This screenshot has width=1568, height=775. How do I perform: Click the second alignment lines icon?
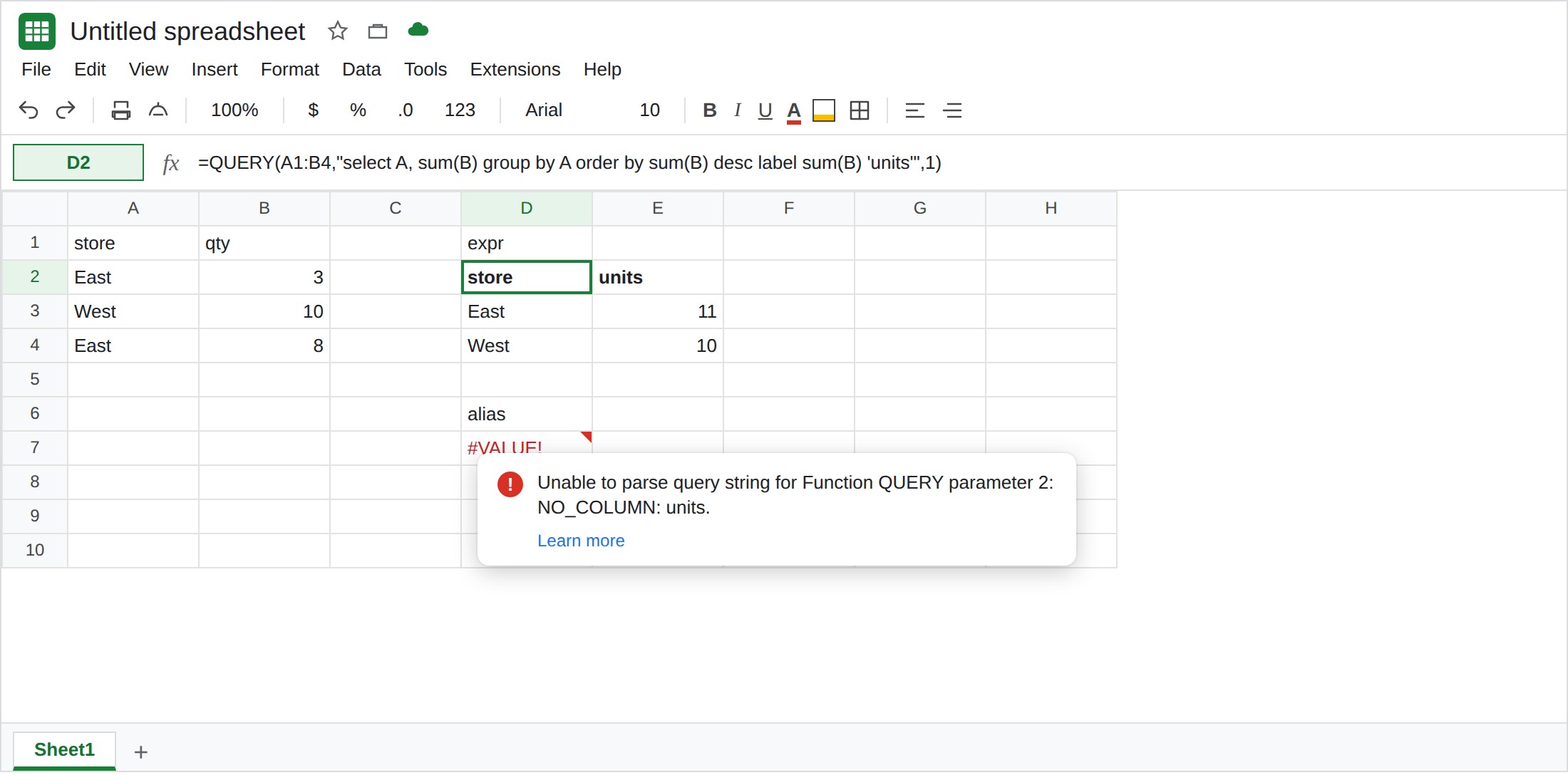(x=953, y=110)
